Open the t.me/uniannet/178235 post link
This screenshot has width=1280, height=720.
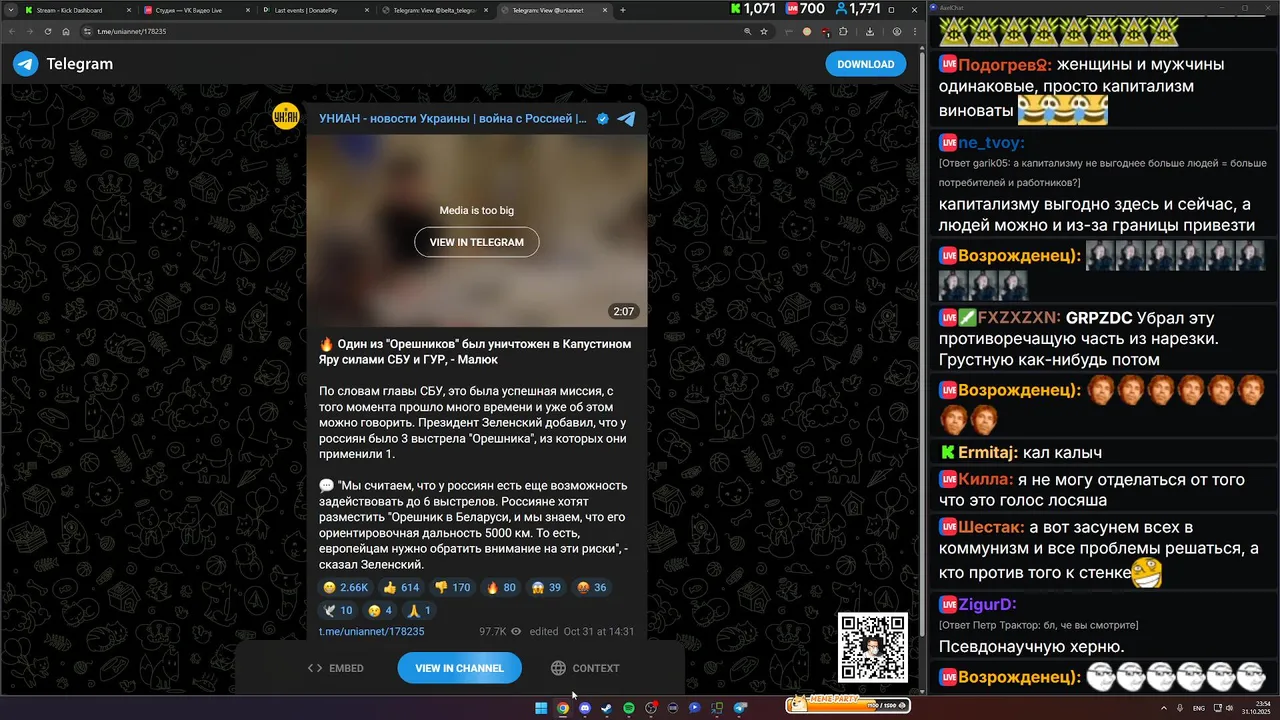[372, 632]
